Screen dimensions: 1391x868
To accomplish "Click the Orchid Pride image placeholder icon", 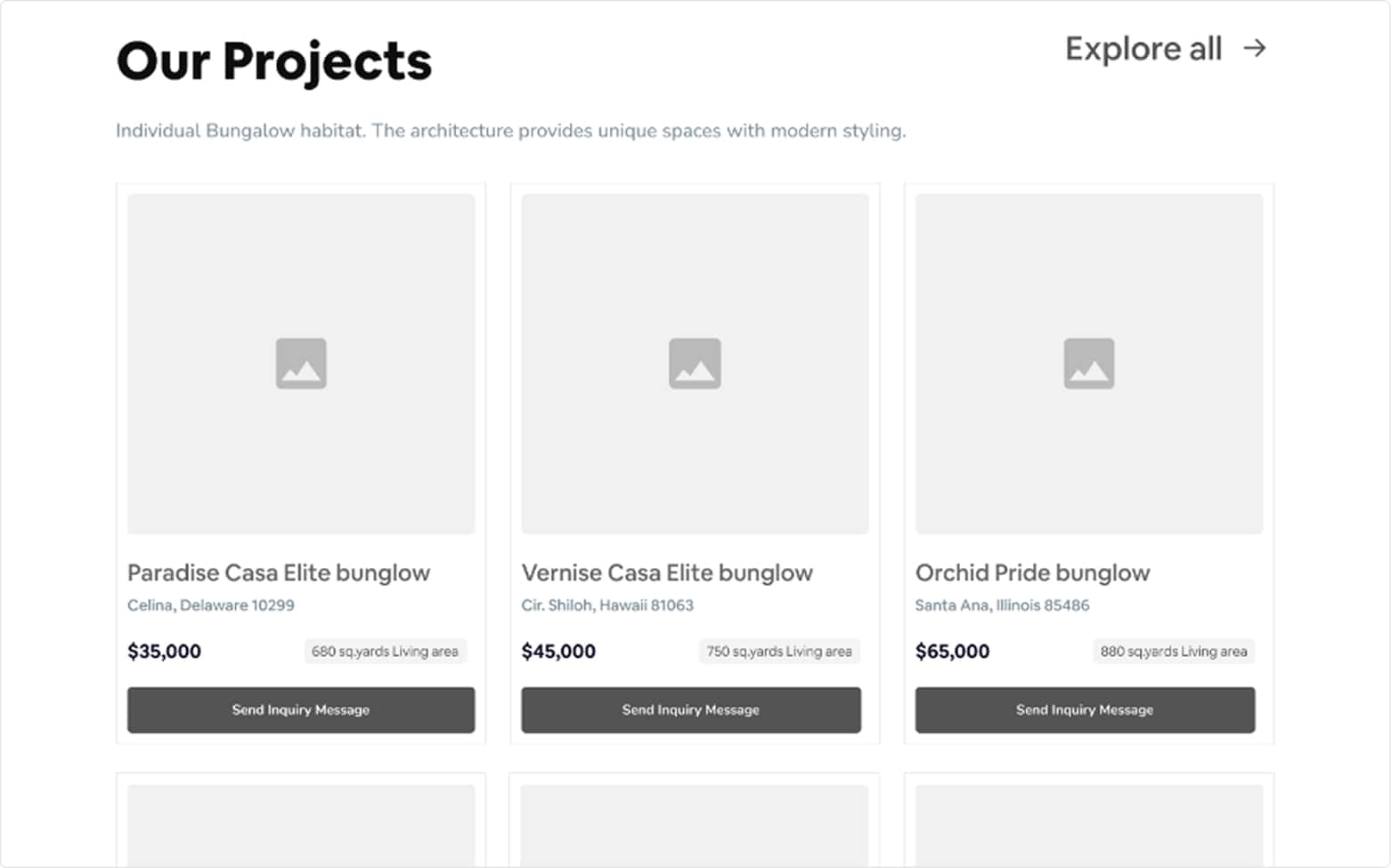I will pyautogui.click(x=1088, y=363).
